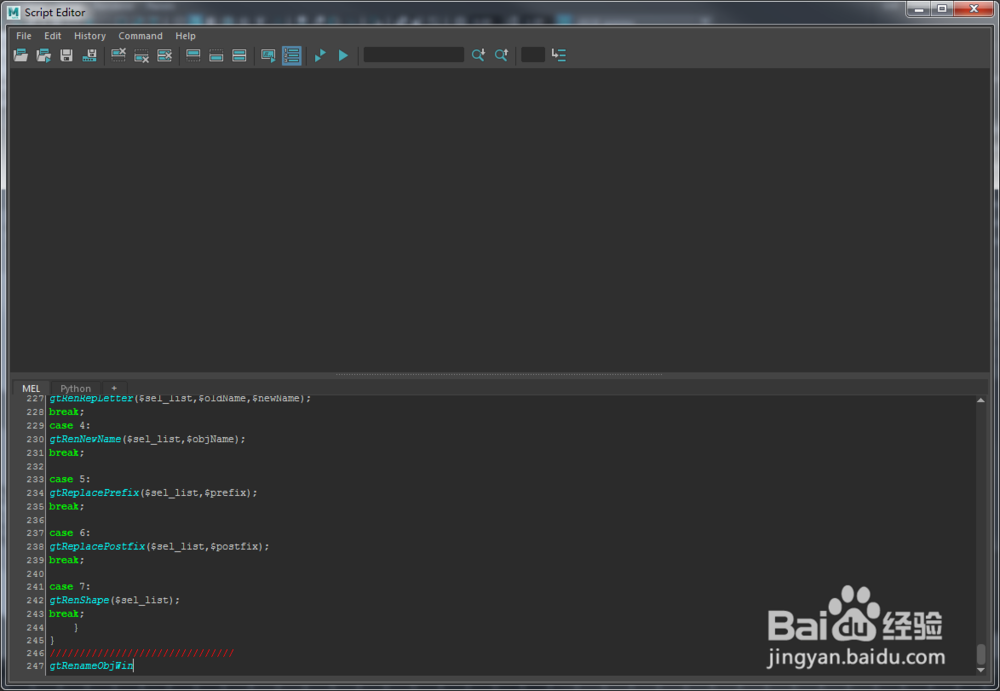
Task: Switch to the Python tab
Action: (75, 388)
